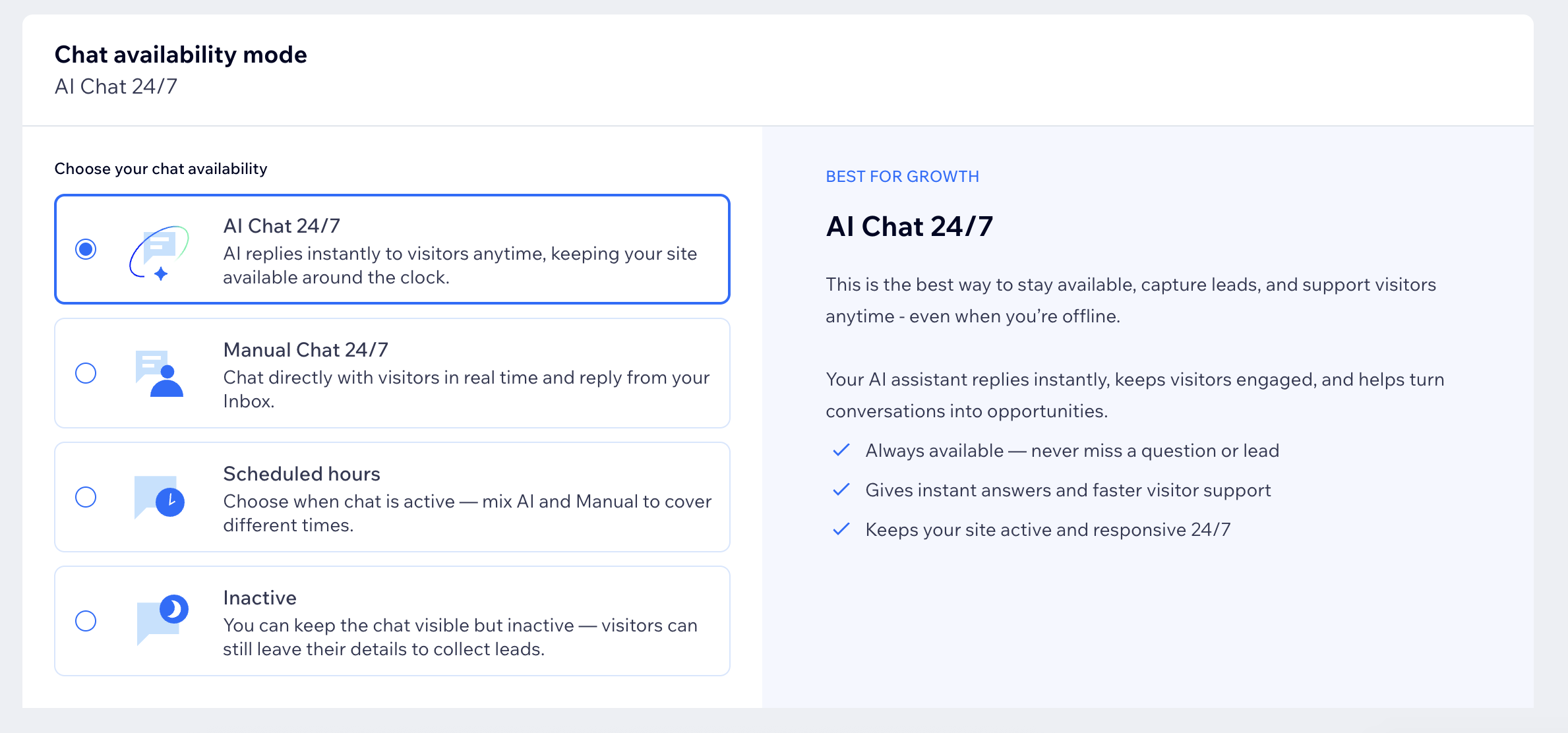Click the Scheduled hours clock icon
1568x733 pixels.
click(169, 501)
